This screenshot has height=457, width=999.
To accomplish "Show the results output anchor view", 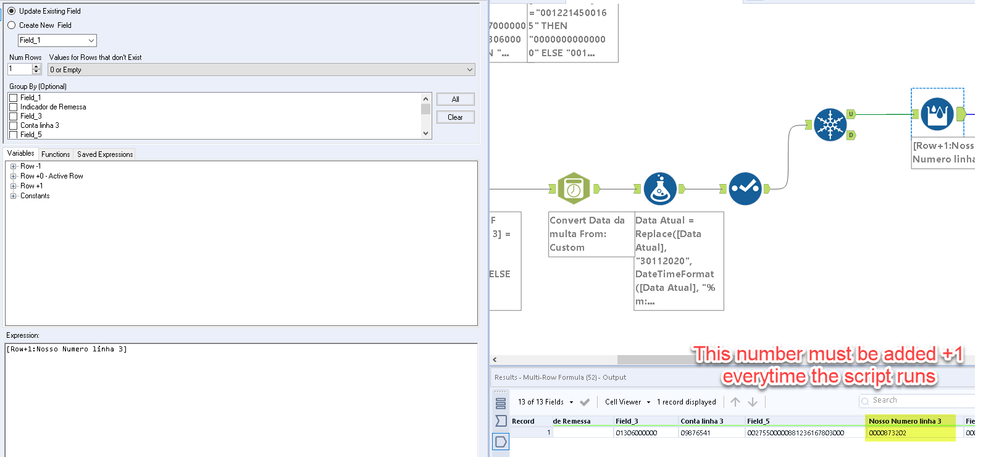I will tap(501, 441).
